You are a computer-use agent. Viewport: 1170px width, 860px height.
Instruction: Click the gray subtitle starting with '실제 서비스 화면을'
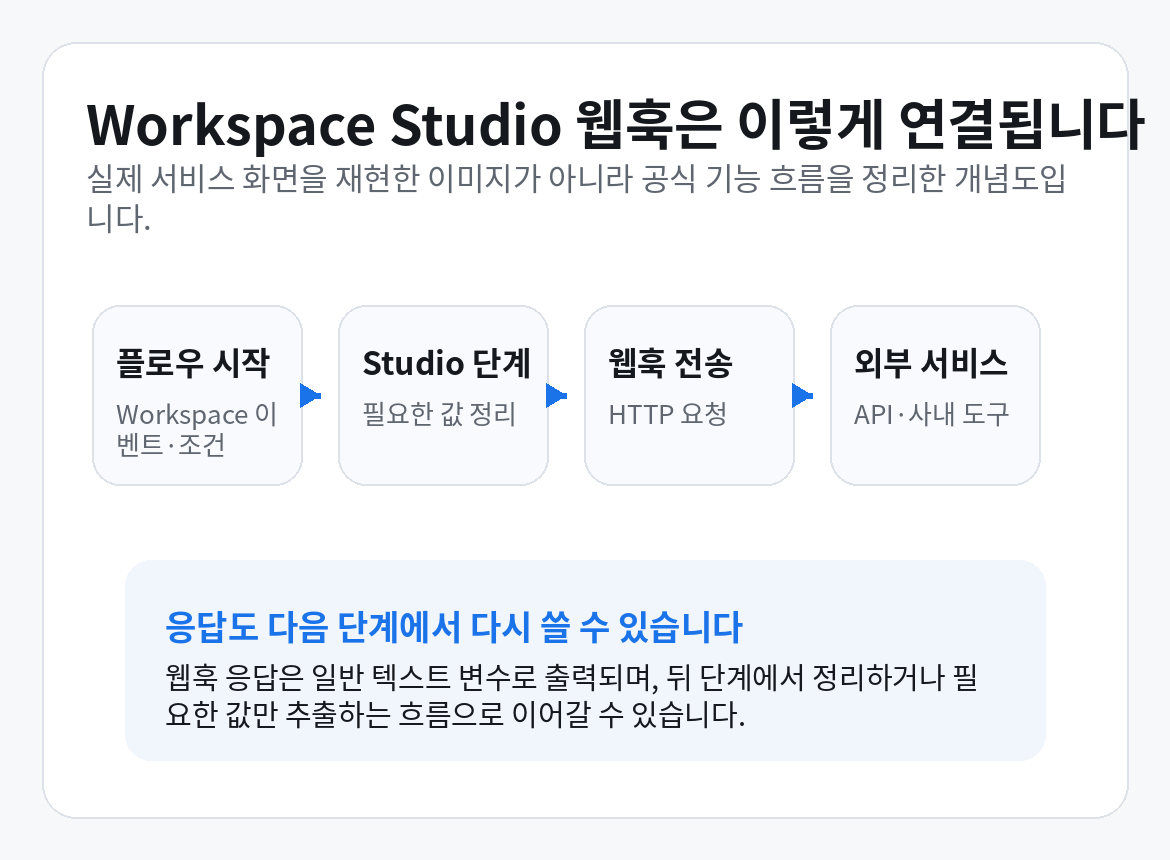[576, 198]
